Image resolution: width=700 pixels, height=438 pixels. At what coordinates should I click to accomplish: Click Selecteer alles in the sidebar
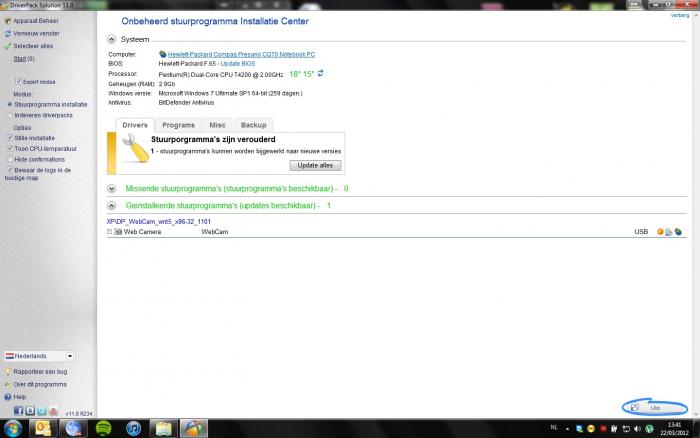pos(33,46)
